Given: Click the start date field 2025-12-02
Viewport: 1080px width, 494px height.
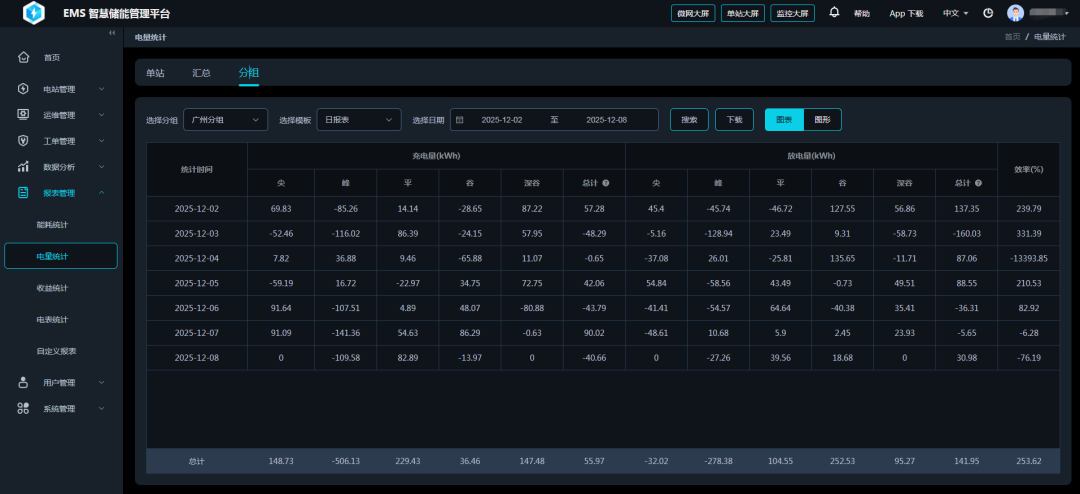Looking at the screenshot, I should pyautogui.click(x=502, y=120).
